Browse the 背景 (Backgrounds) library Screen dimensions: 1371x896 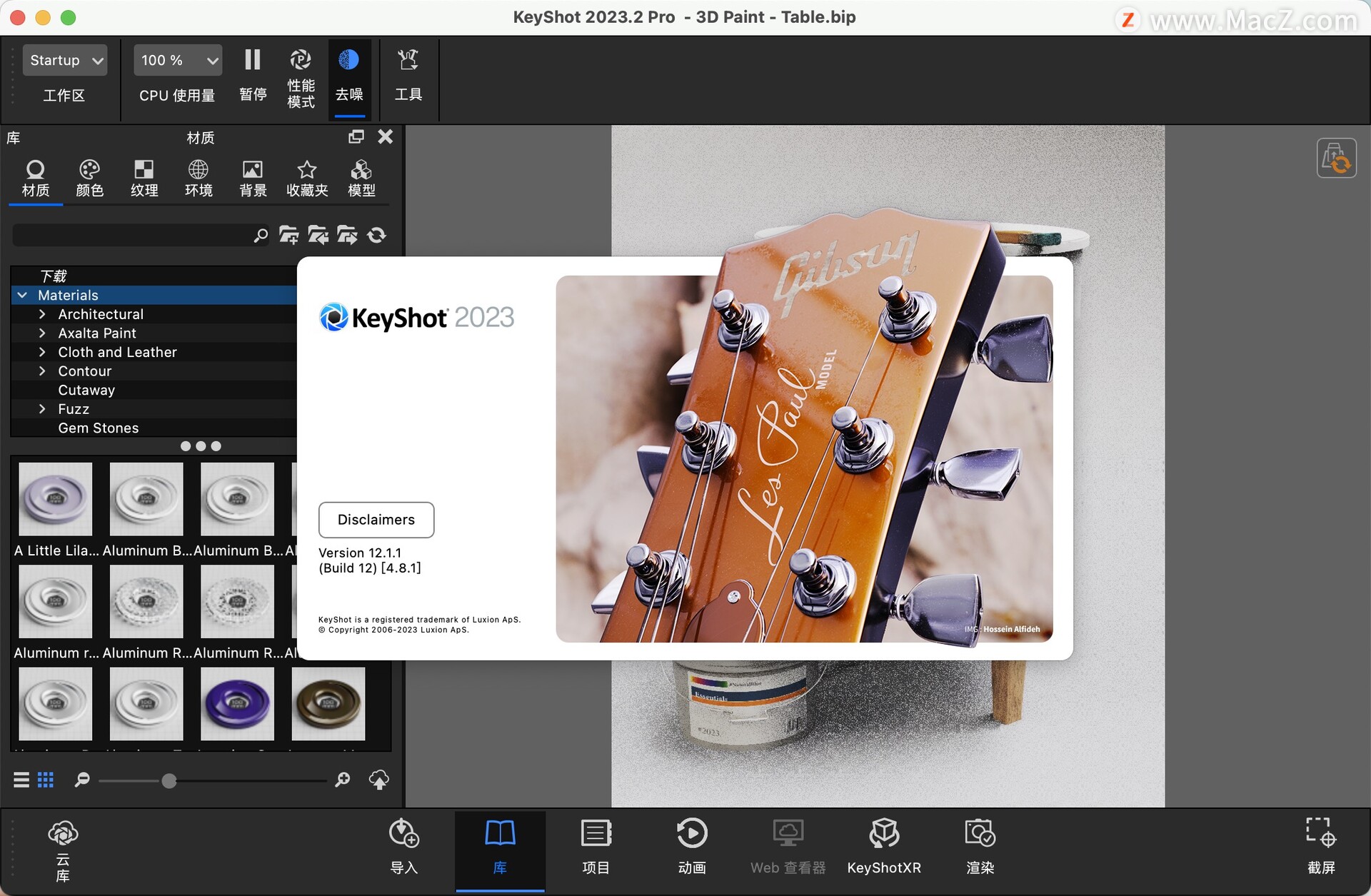[x=252, y=177]
